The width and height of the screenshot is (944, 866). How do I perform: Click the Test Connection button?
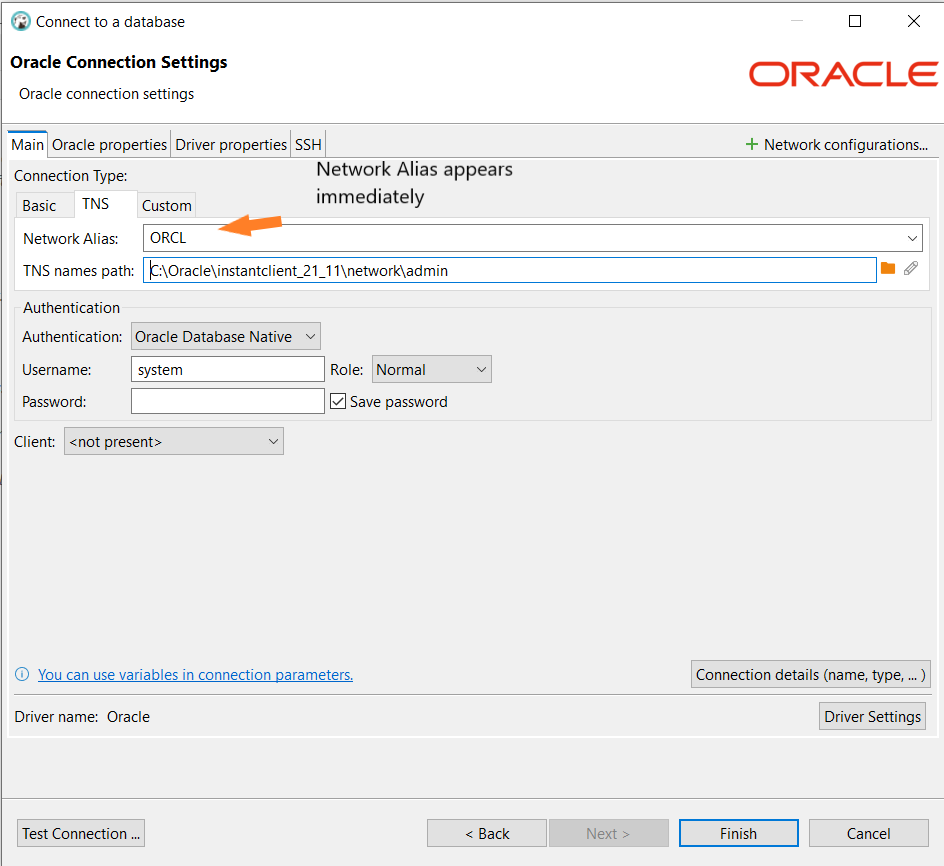(81, 833)
